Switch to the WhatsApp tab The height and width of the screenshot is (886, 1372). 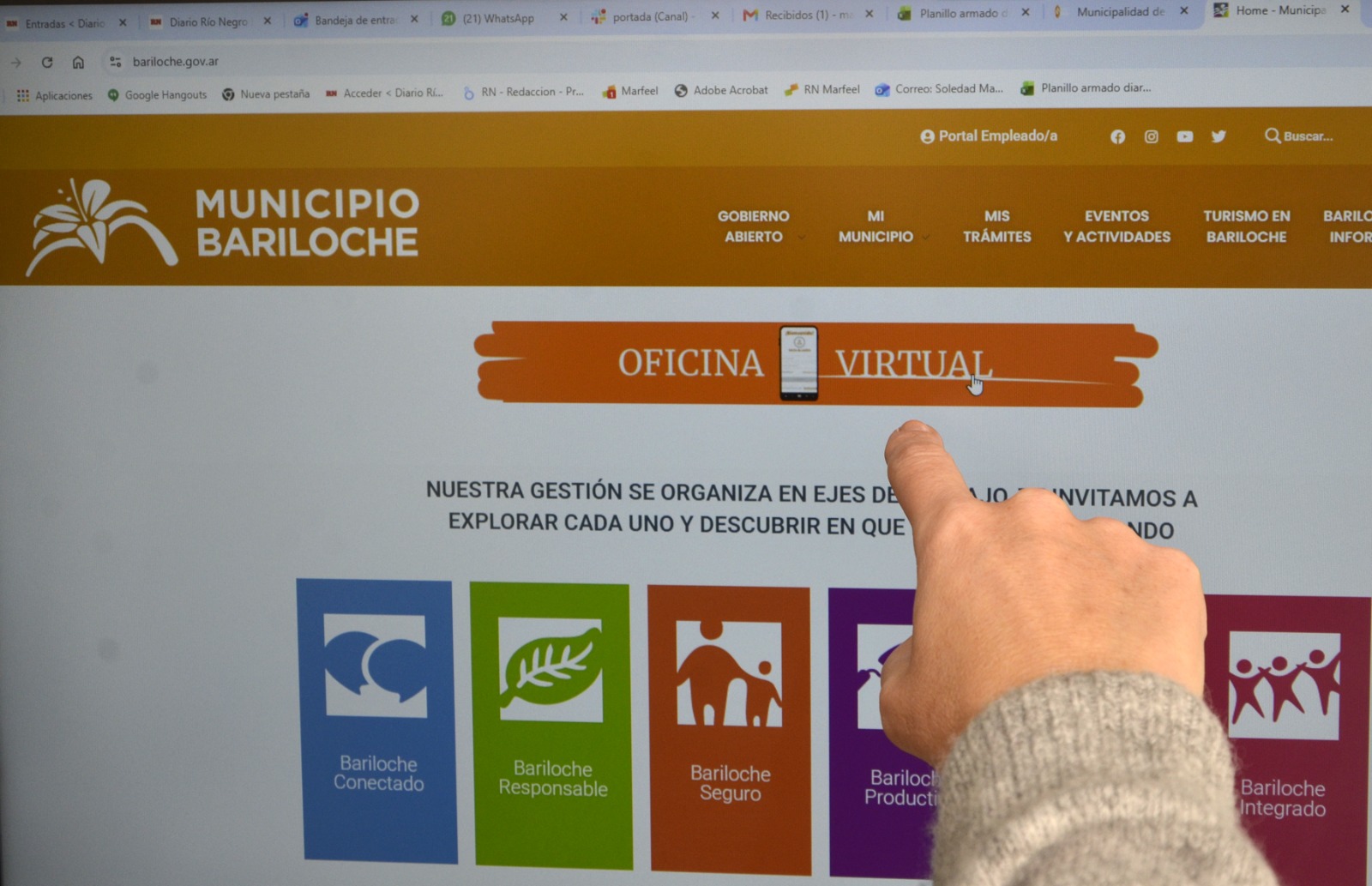point(497,18)
